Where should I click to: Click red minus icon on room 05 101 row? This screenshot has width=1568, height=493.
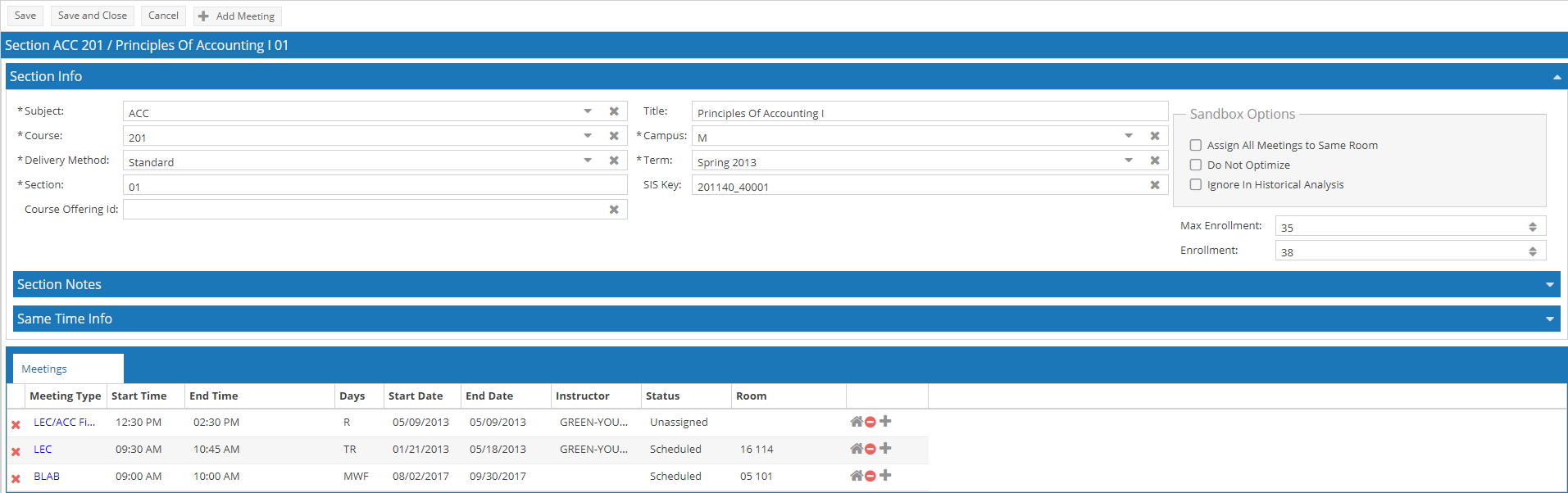coord(870,477)
